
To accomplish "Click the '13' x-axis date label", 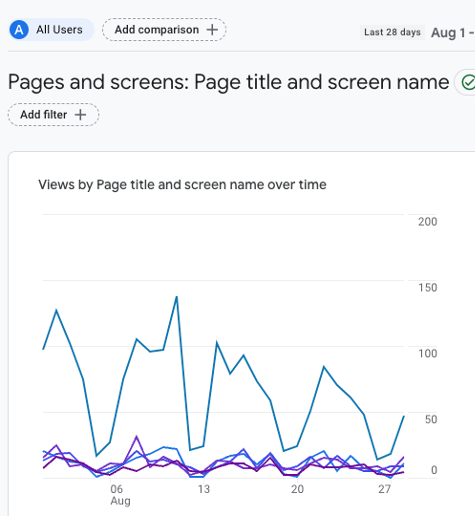I will (x=204, y=489).
